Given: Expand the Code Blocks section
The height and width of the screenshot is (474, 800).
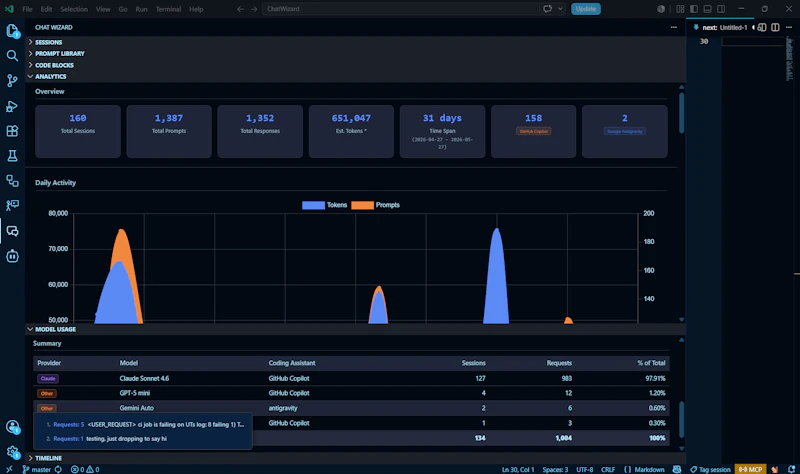Looking at the screenshot, I should tap(355, 65).
